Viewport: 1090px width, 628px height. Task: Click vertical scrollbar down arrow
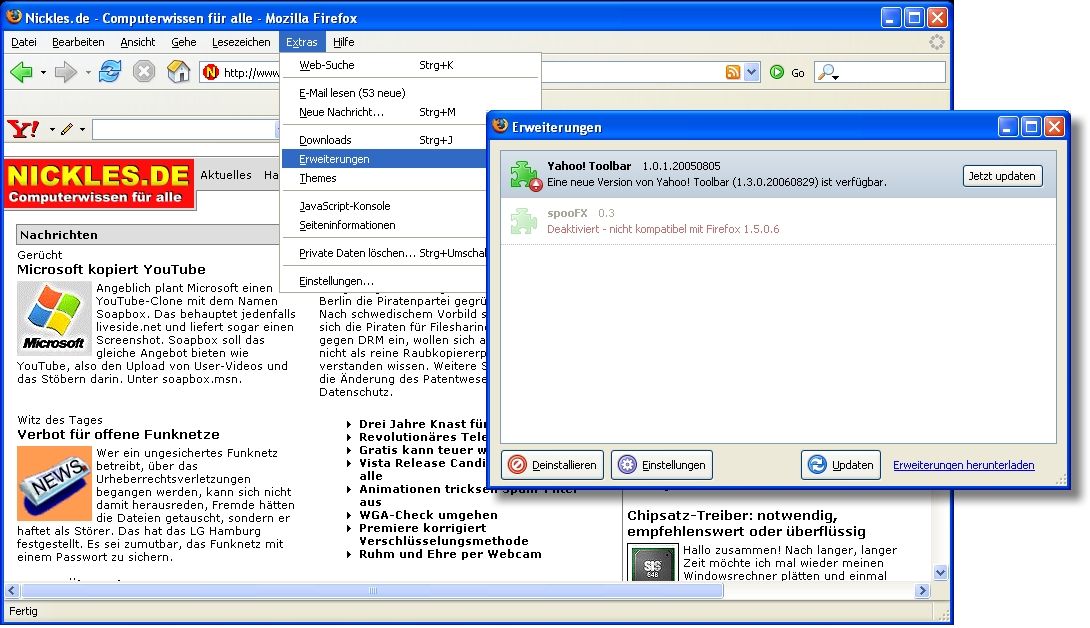coord(941,573)
